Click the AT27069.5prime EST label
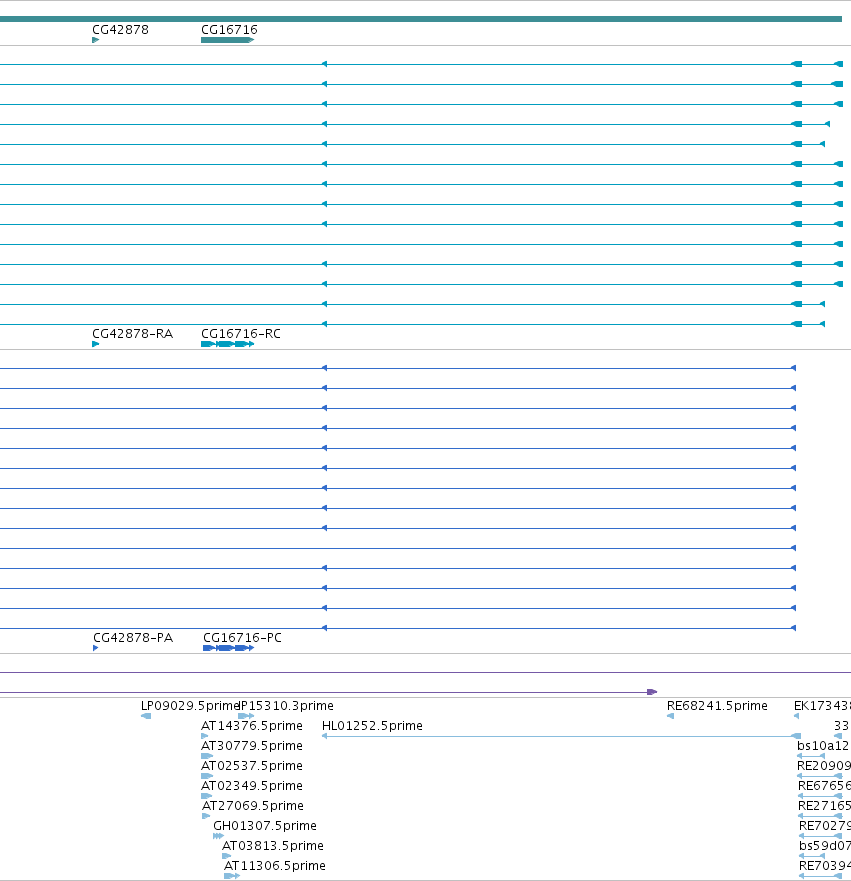 coord(253,806)
